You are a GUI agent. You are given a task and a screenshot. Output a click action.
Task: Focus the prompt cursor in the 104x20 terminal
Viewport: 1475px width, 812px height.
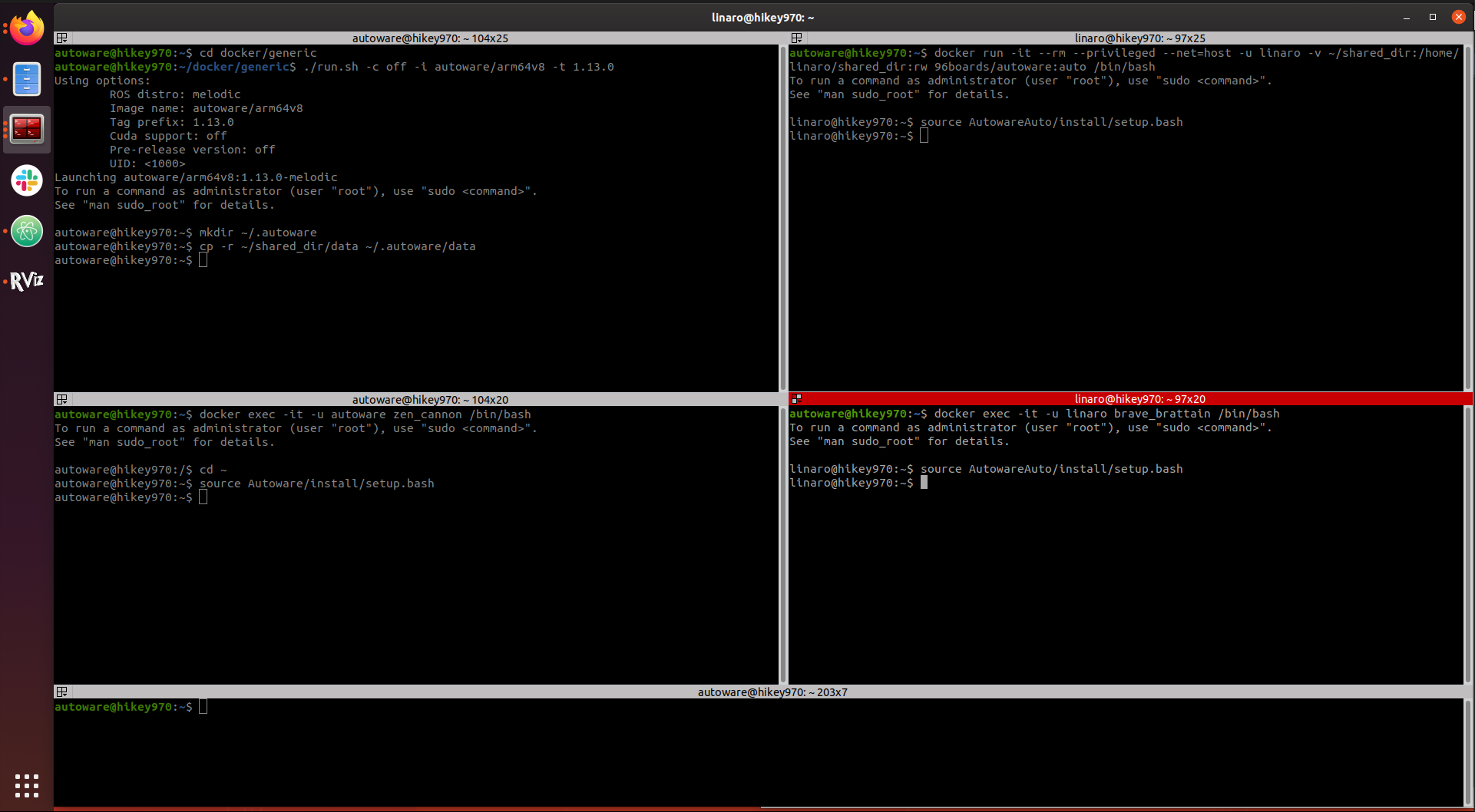coord(203,497)
